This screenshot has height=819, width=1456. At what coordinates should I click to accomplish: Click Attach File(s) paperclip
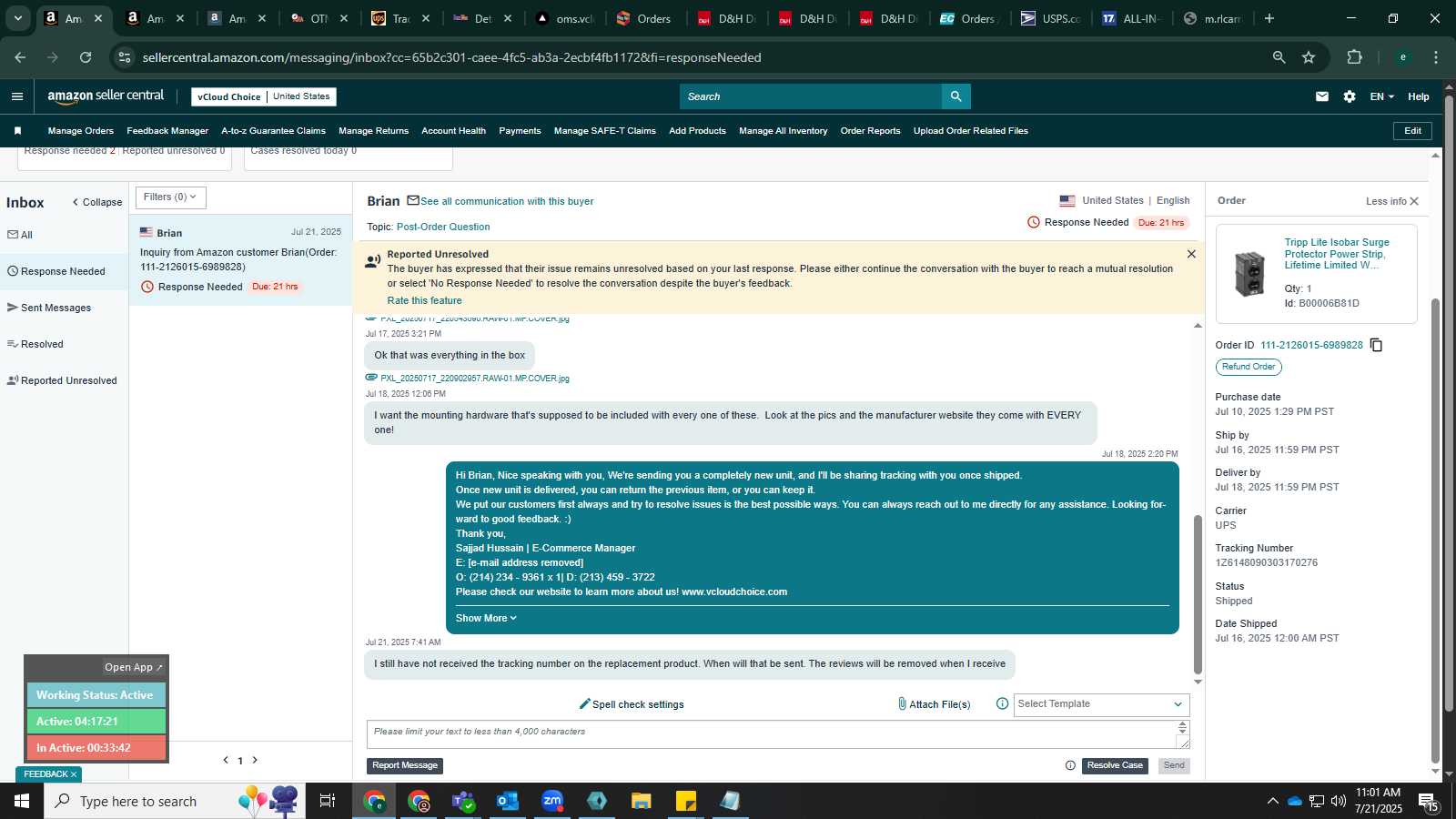coord(934,704)
